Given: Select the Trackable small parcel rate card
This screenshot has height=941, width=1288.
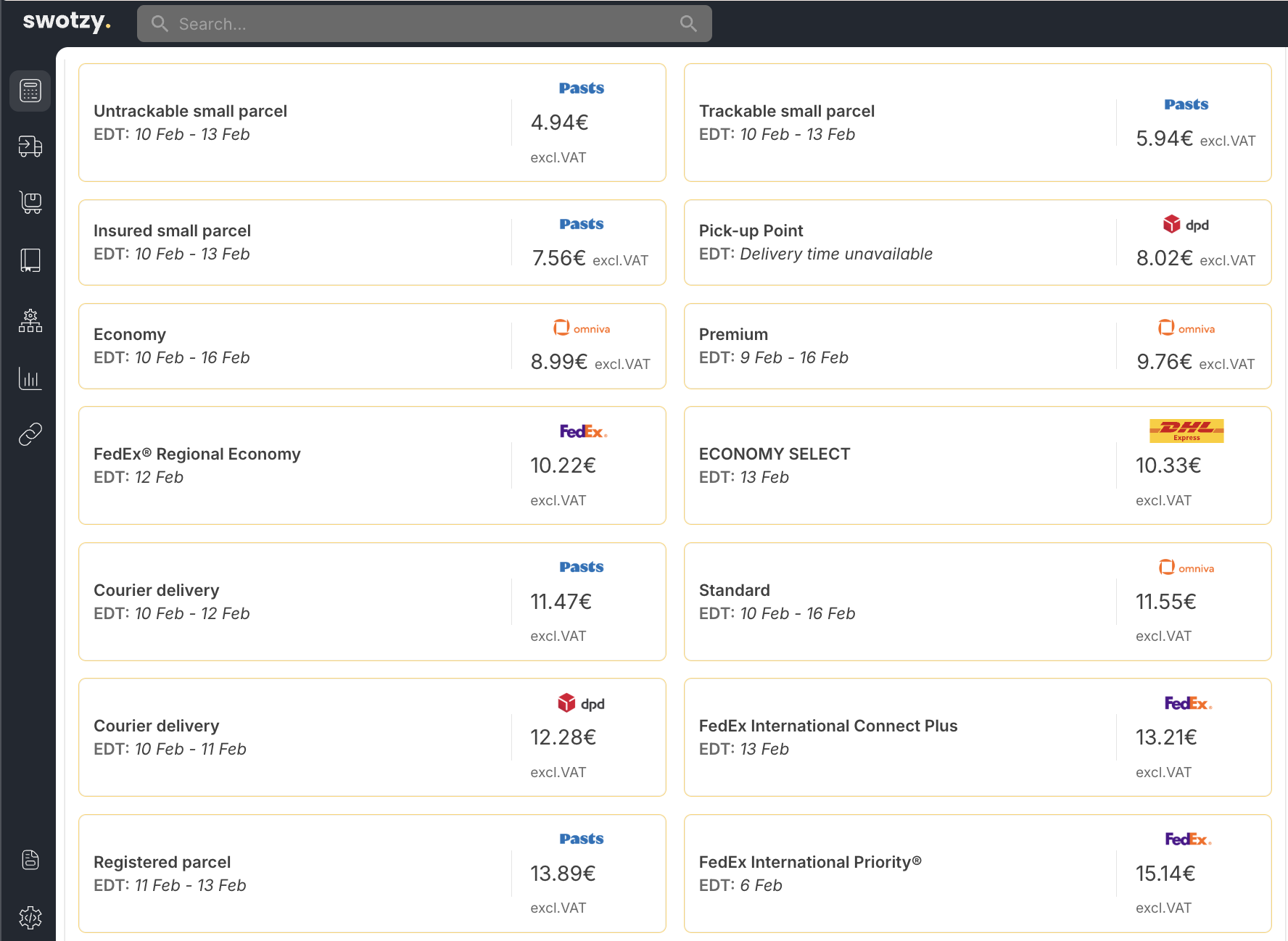Looking at the screenshot, I should coord(978,123).
